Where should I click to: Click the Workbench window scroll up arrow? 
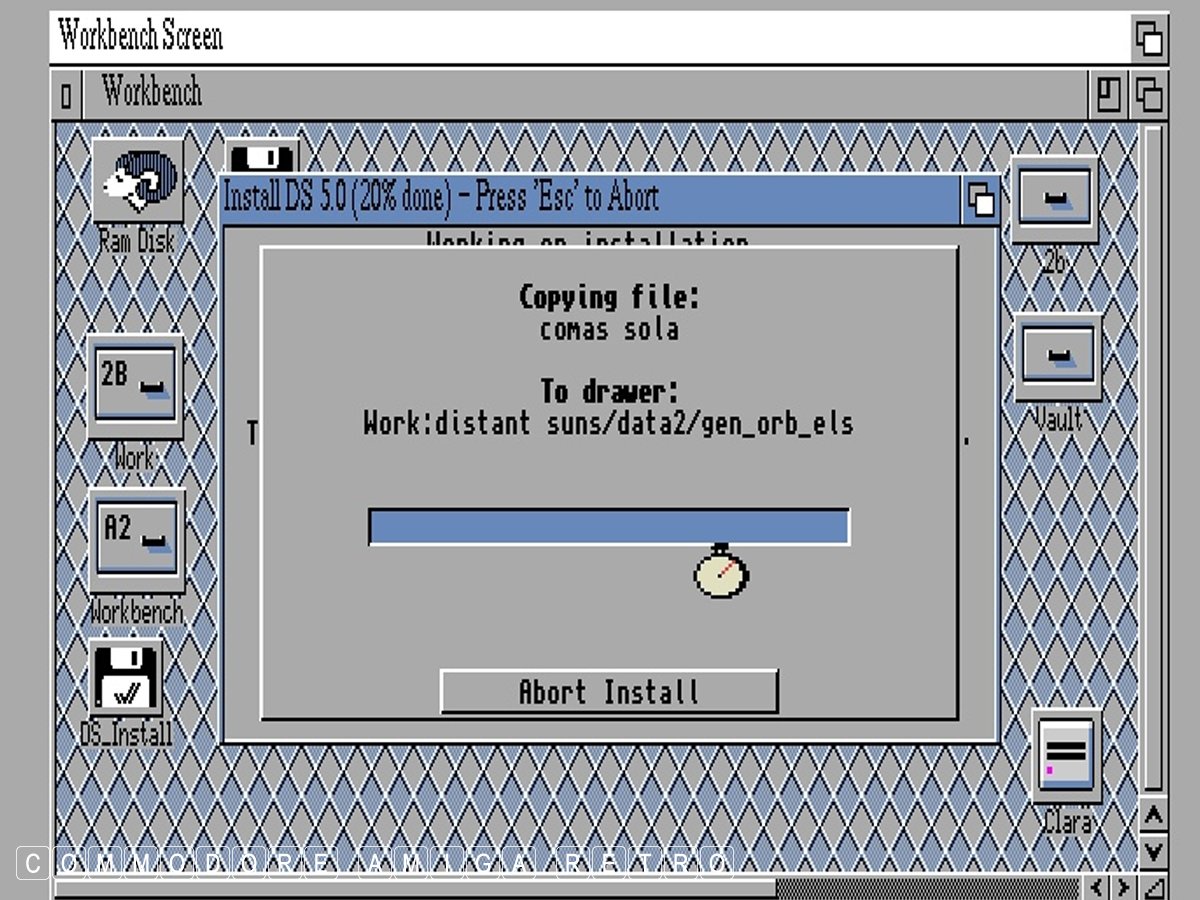click(1153, 817)
